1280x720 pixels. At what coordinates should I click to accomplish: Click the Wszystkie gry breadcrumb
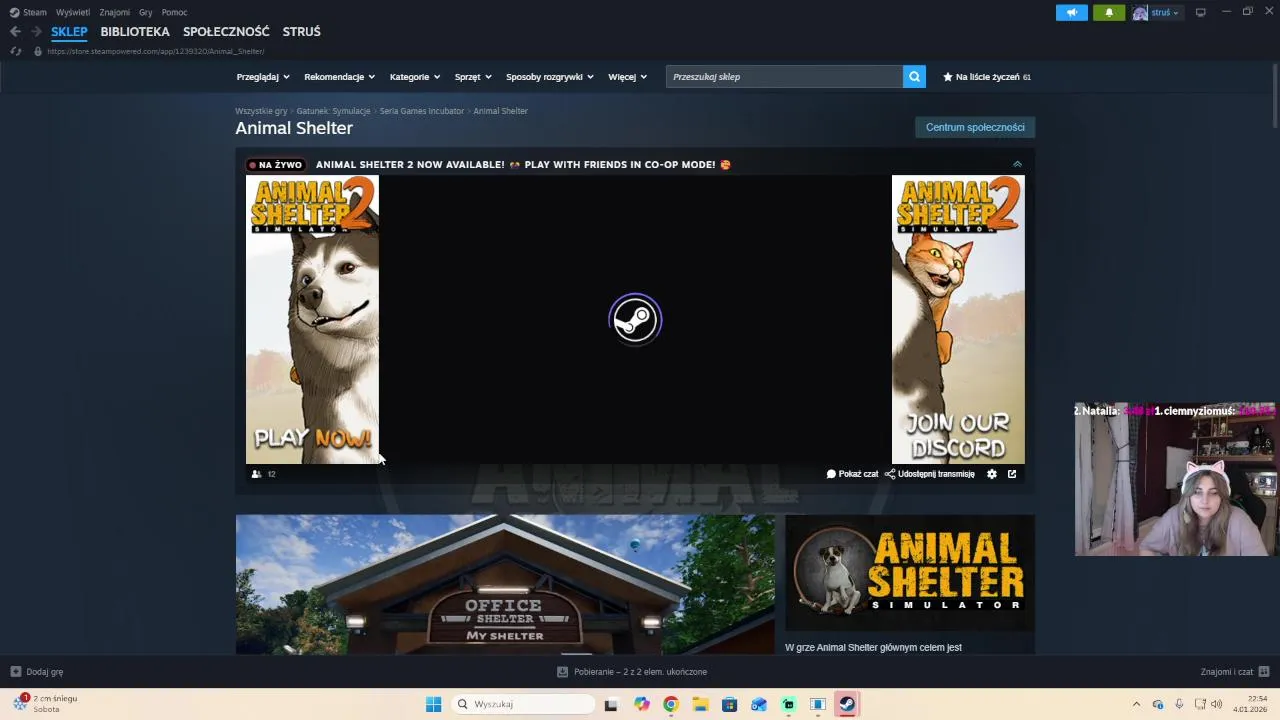tap(261, 111)
